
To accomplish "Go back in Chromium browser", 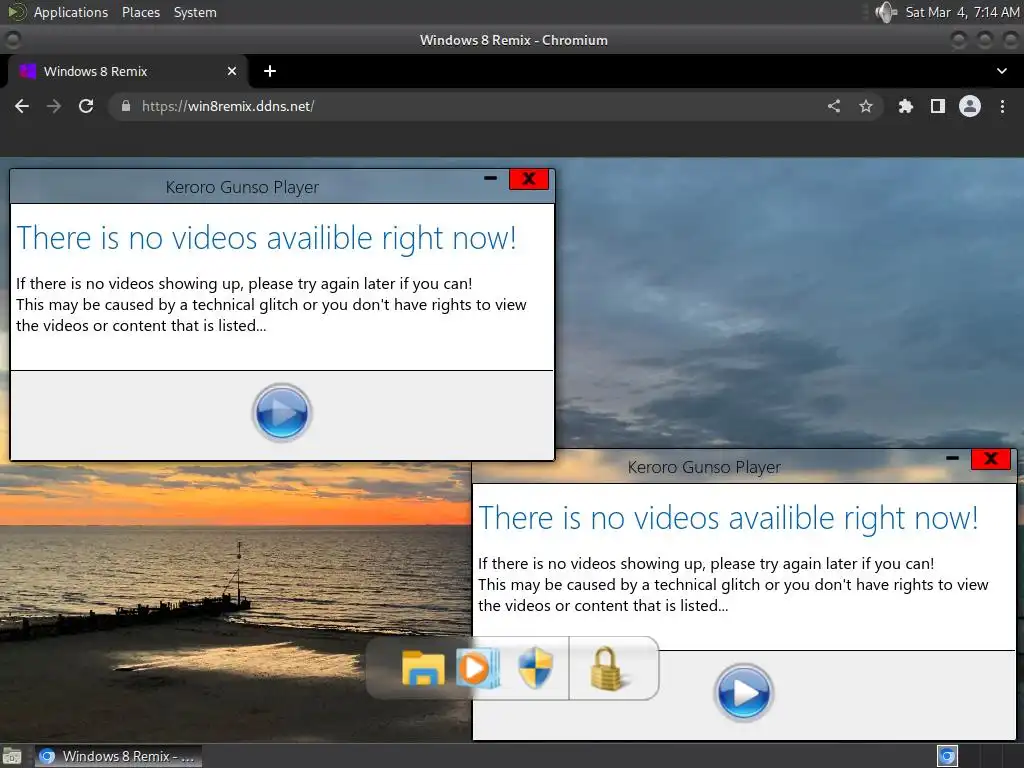I will point(22,106).
